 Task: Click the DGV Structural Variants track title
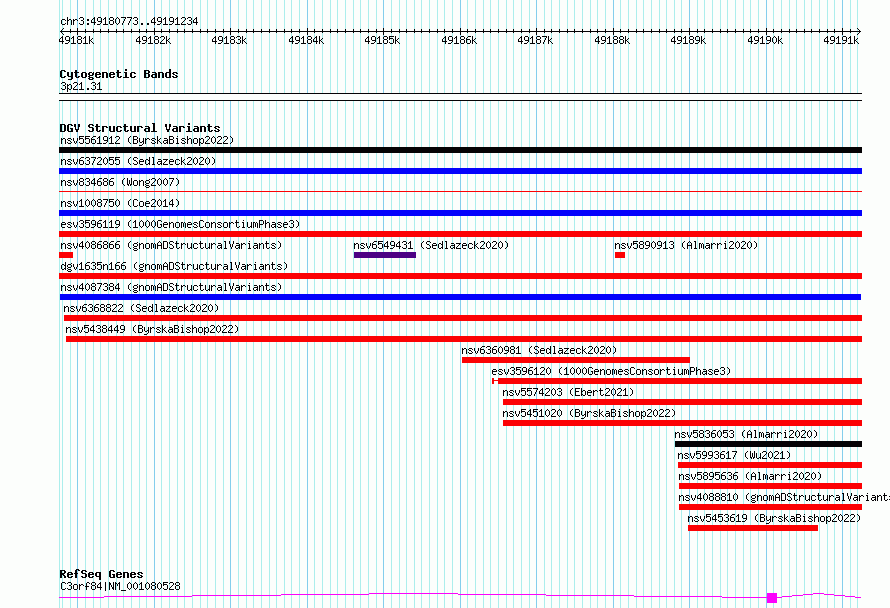click(140, 128)
